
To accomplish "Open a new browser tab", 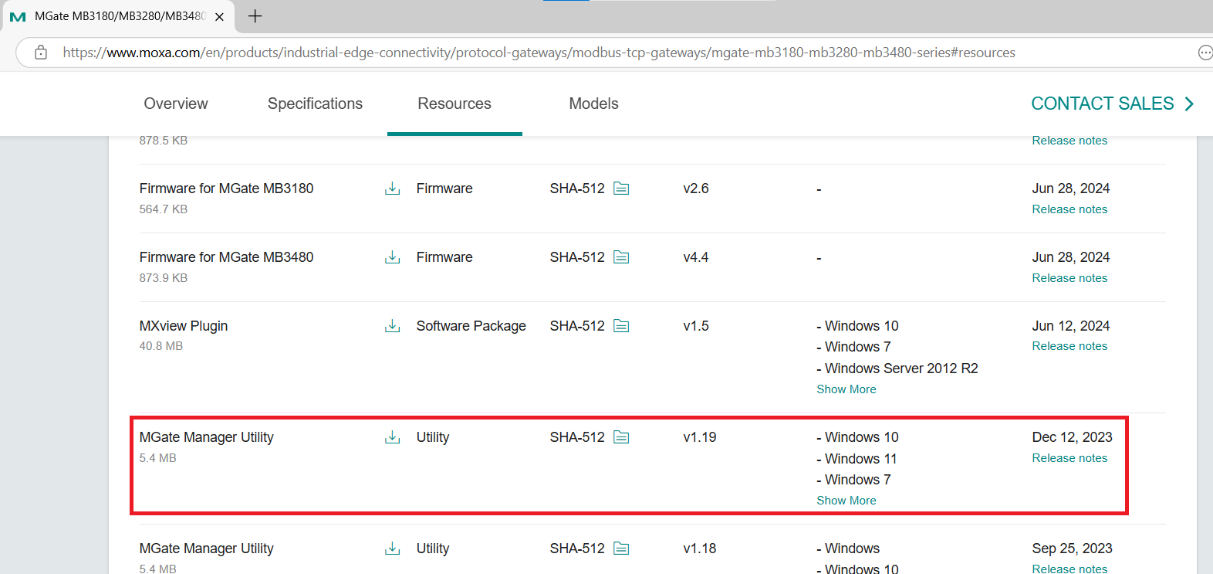I will coord(255,16).
